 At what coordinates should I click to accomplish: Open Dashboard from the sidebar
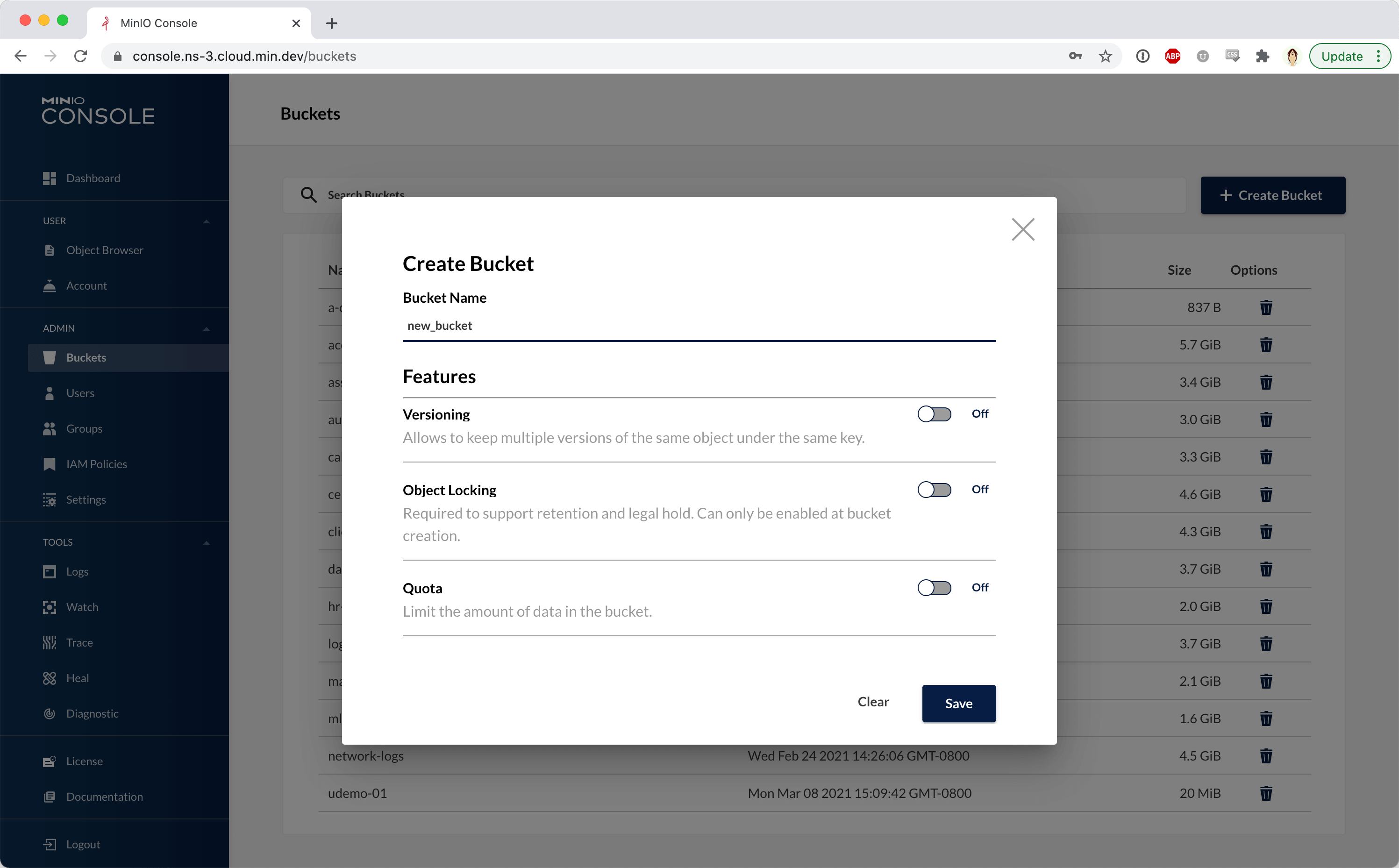point(93,178)
